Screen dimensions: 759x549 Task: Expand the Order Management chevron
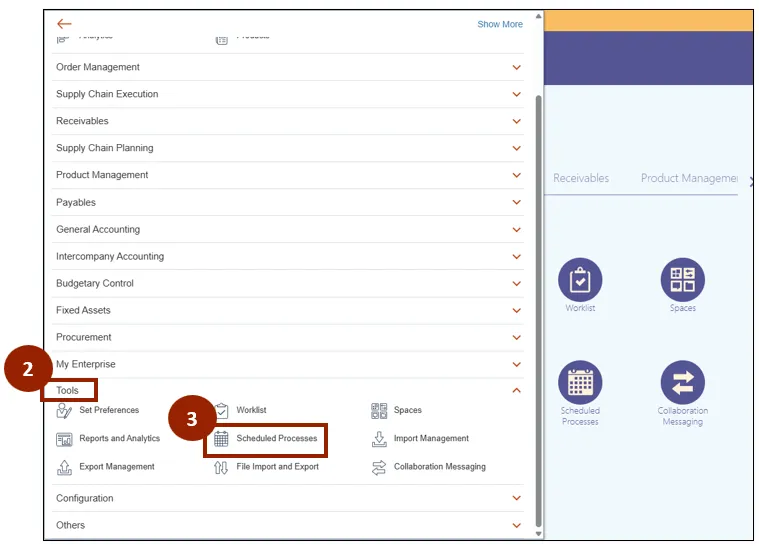pyautogui.click(x=516, y=67)
